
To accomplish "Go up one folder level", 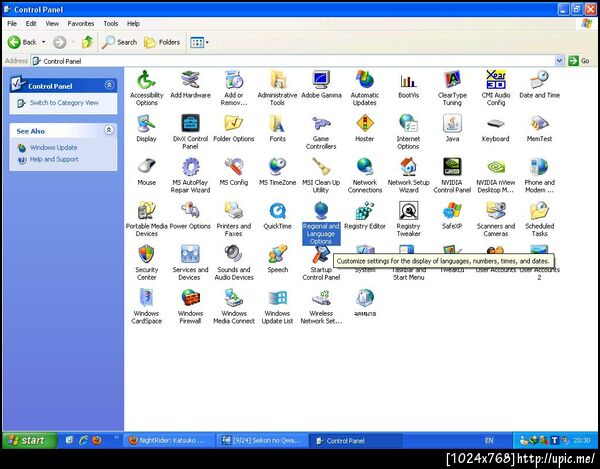I will click(x=87, y=42).
